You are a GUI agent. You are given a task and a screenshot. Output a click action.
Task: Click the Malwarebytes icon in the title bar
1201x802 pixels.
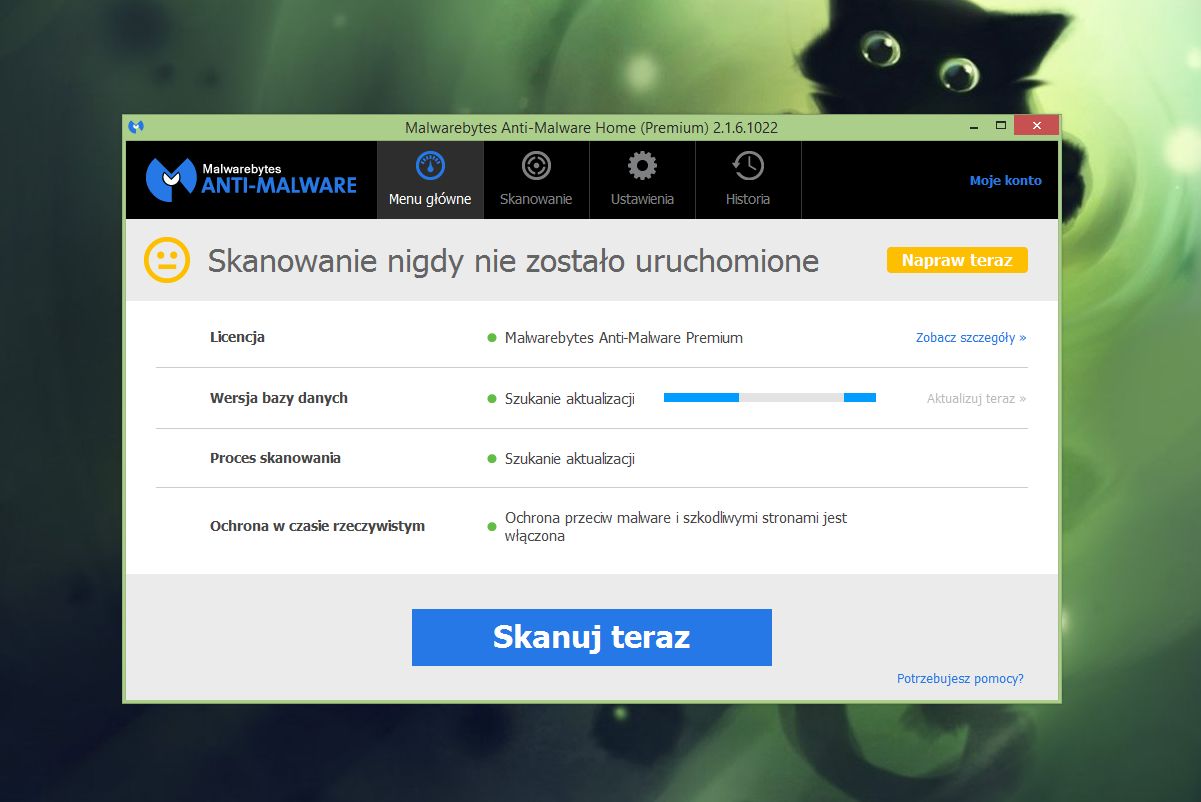136,127
